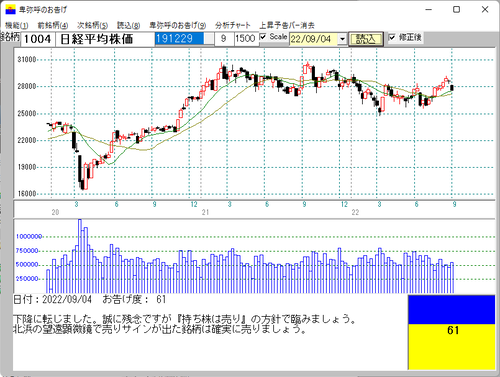Click the year label 21 on time axis
Viewport: 500px width, 377px height.
[205, 212]
